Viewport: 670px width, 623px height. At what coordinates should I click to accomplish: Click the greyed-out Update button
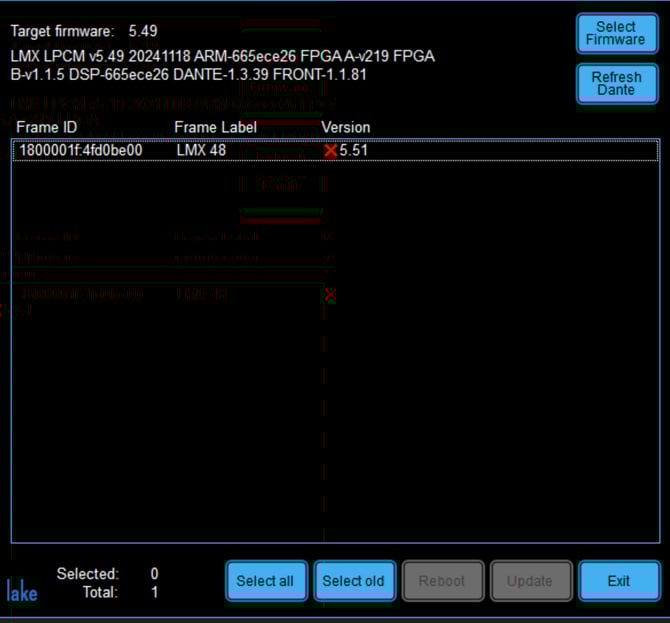(x=531, y=581)
